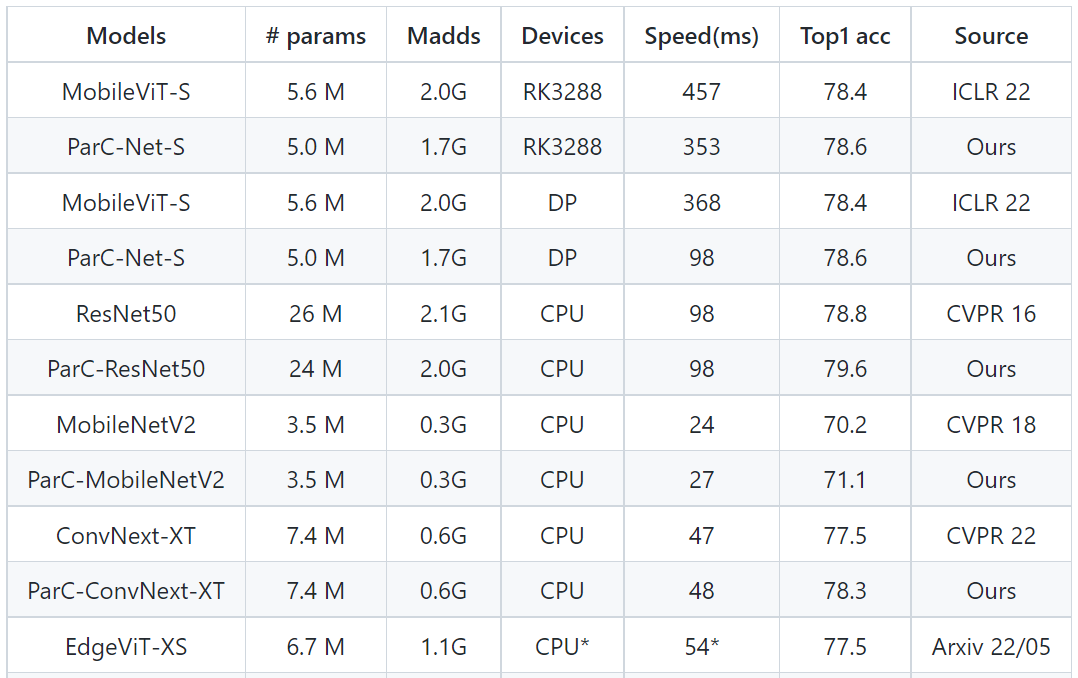The height and width of the screenshot is (678, 1078).
Task: Select the 26 M params cell
Action: click(316, 314)
